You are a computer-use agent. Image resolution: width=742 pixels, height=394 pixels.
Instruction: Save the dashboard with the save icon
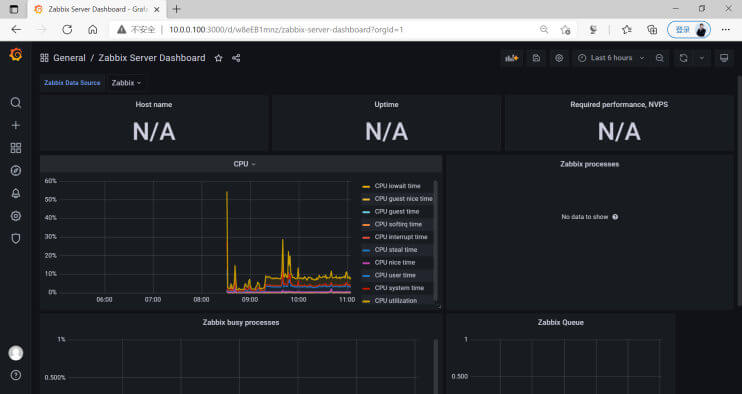pyautogui.click(x=536, y=58)
